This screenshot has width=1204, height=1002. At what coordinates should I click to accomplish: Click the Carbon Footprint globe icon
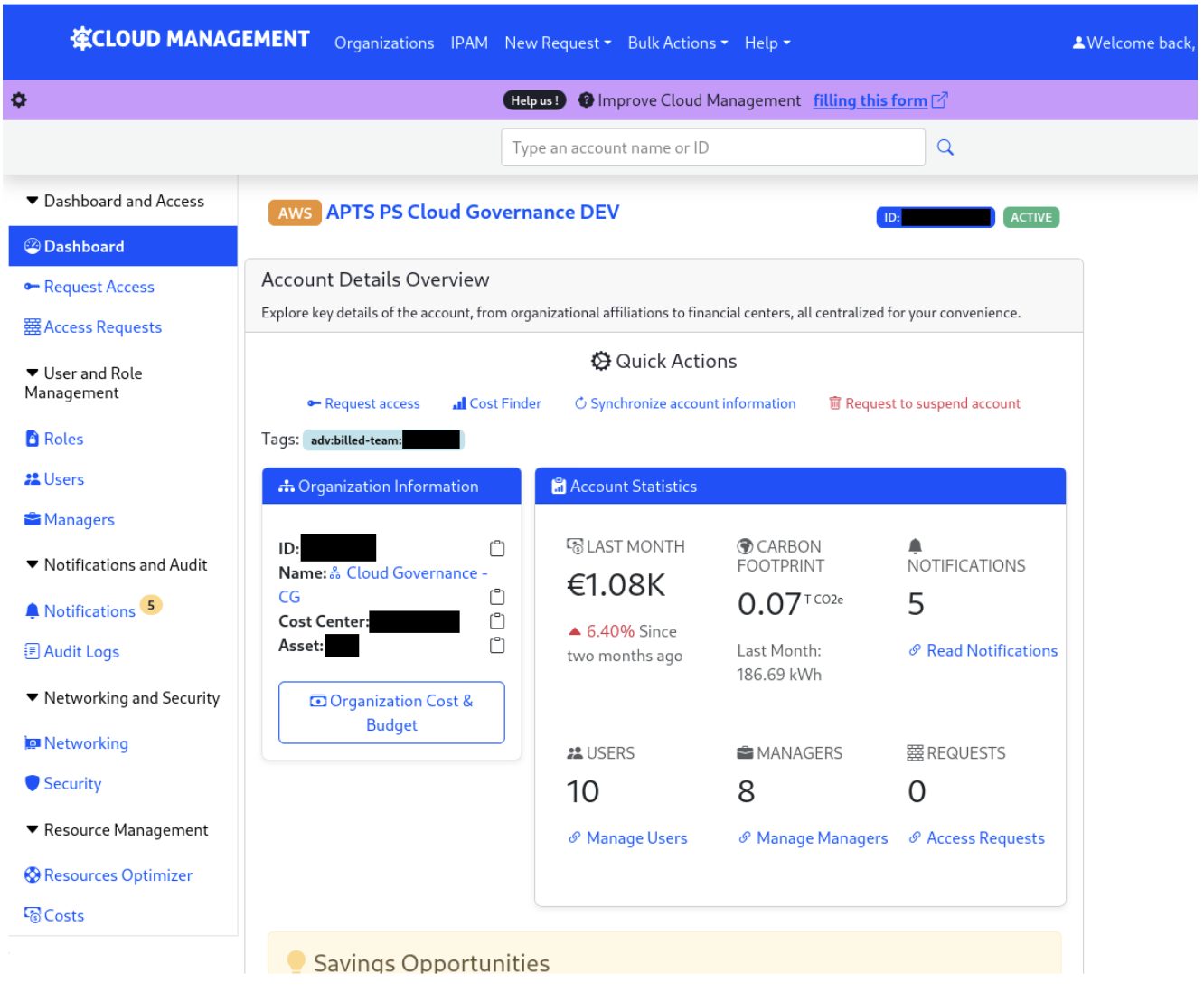(745, 546)
